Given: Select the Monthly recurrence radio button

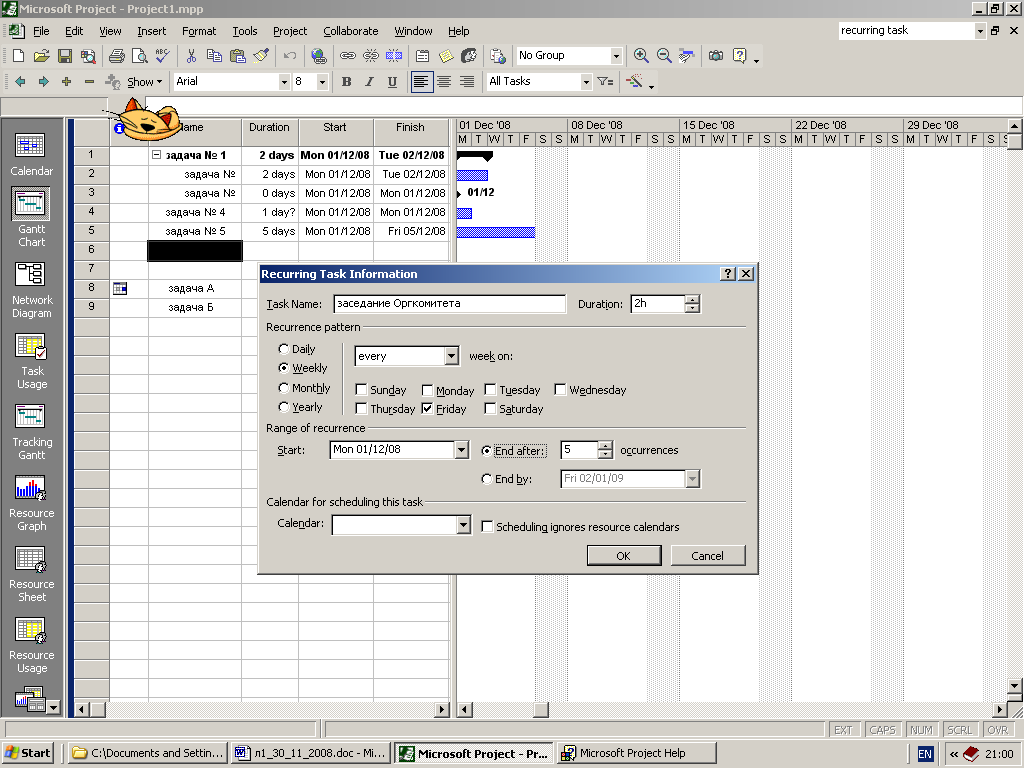Looking at the screenshot, I should coord(284,388).
